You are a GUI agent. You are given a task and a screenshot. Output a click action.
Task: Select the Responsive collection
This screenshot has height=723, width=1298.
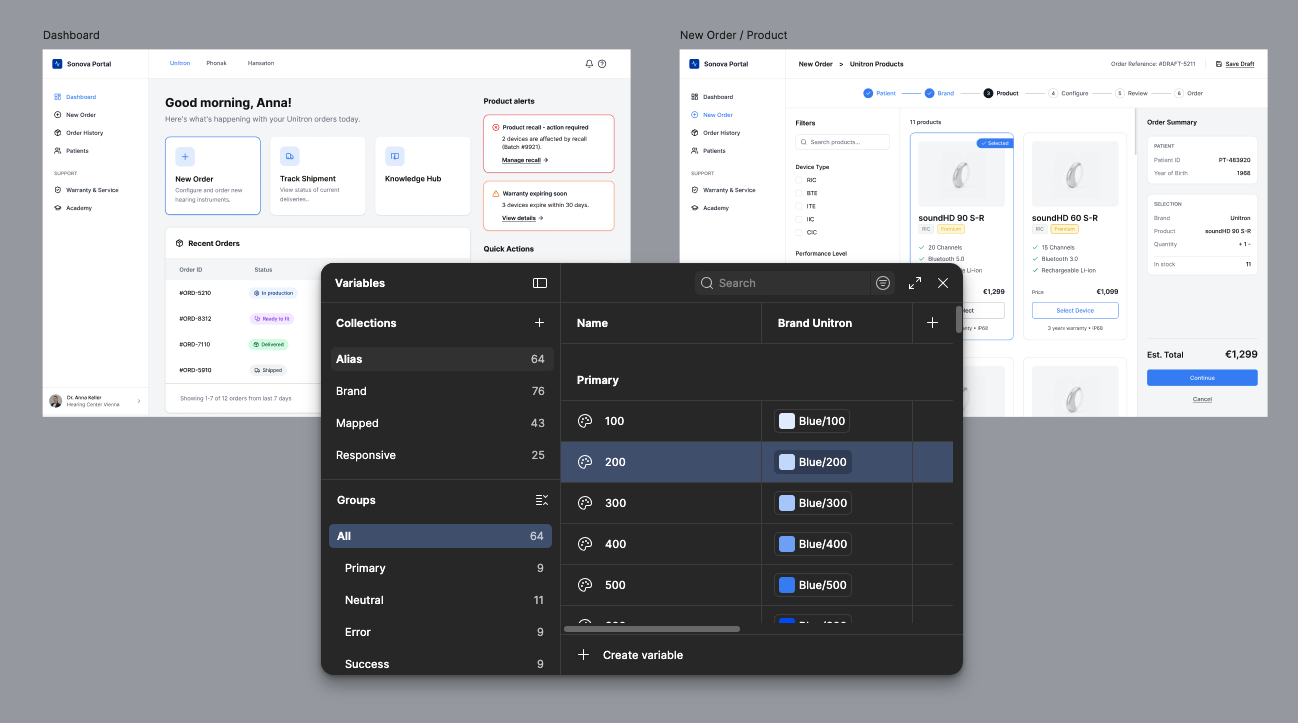(x=440, y=455)
